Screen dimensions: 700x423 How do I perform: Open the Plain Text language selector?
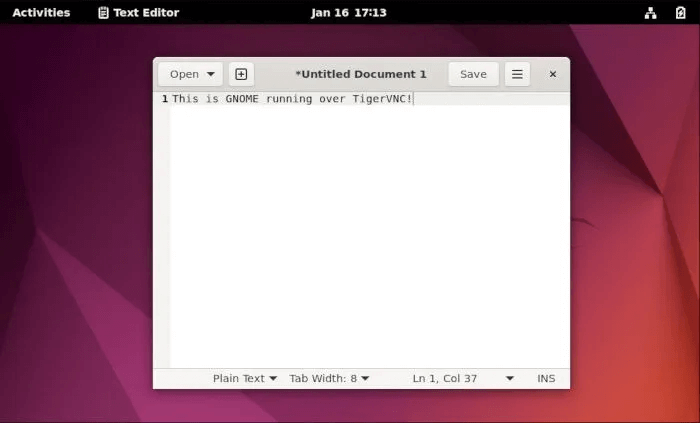coord(245,378)
